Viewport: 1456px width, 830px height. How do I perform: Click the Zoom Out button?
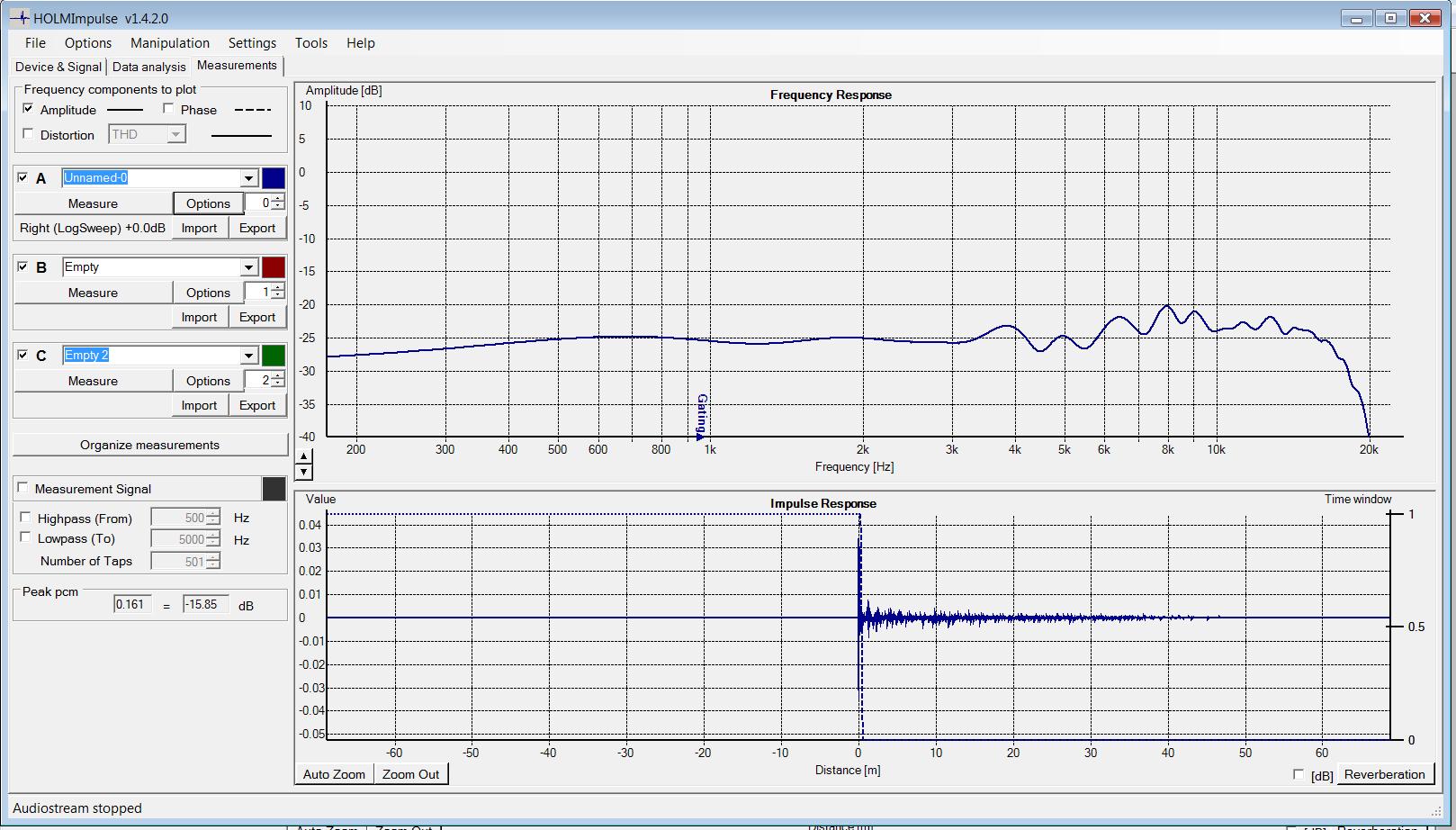[x=411, y=774]
